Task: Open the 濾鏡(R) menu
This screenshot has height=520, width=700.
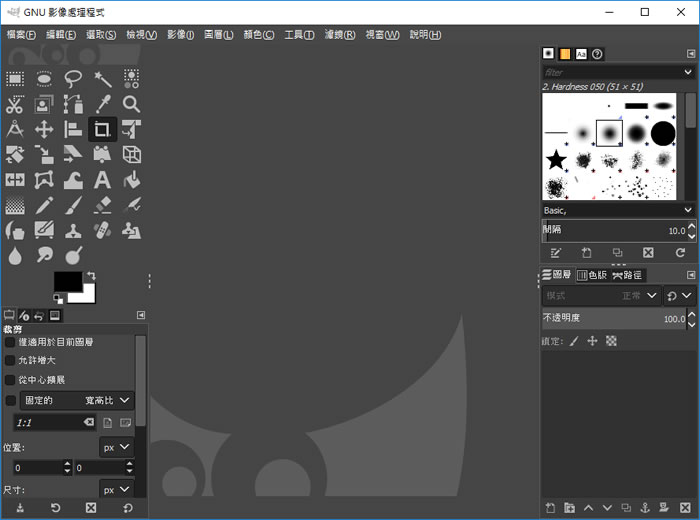Action: click(340, 35)
